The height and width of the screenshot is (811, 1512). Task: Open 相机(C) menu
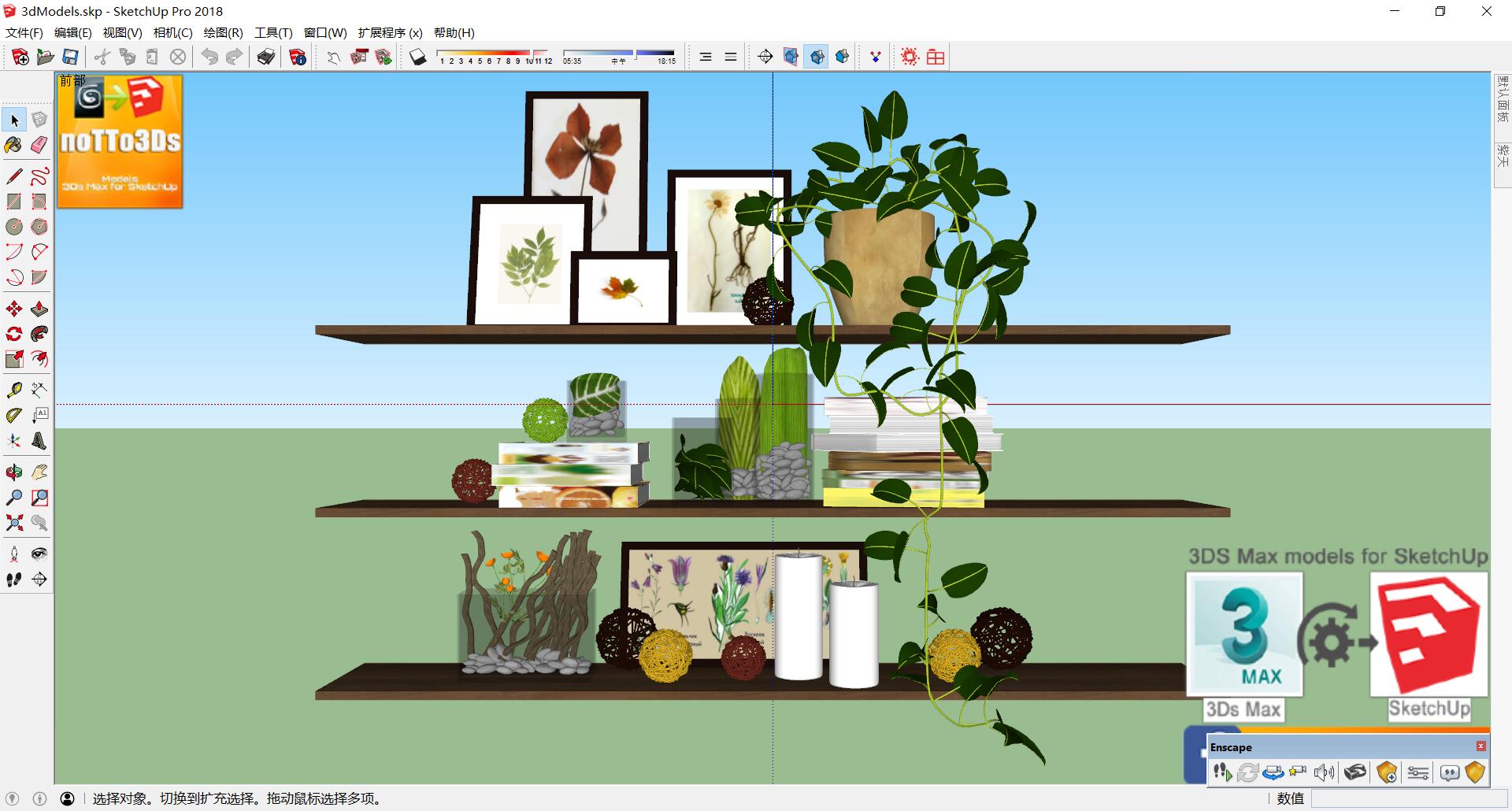pyautogui.click(x=172, y=33)
